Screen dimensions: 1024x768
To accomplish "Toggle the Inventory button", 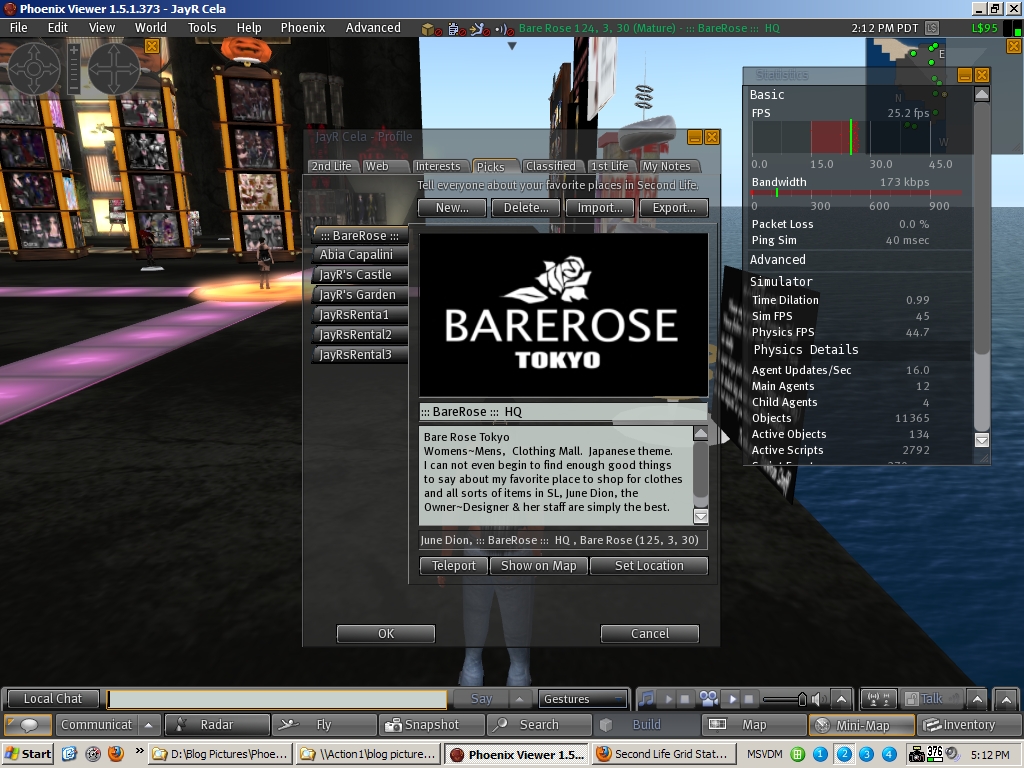I will (968, 725).
